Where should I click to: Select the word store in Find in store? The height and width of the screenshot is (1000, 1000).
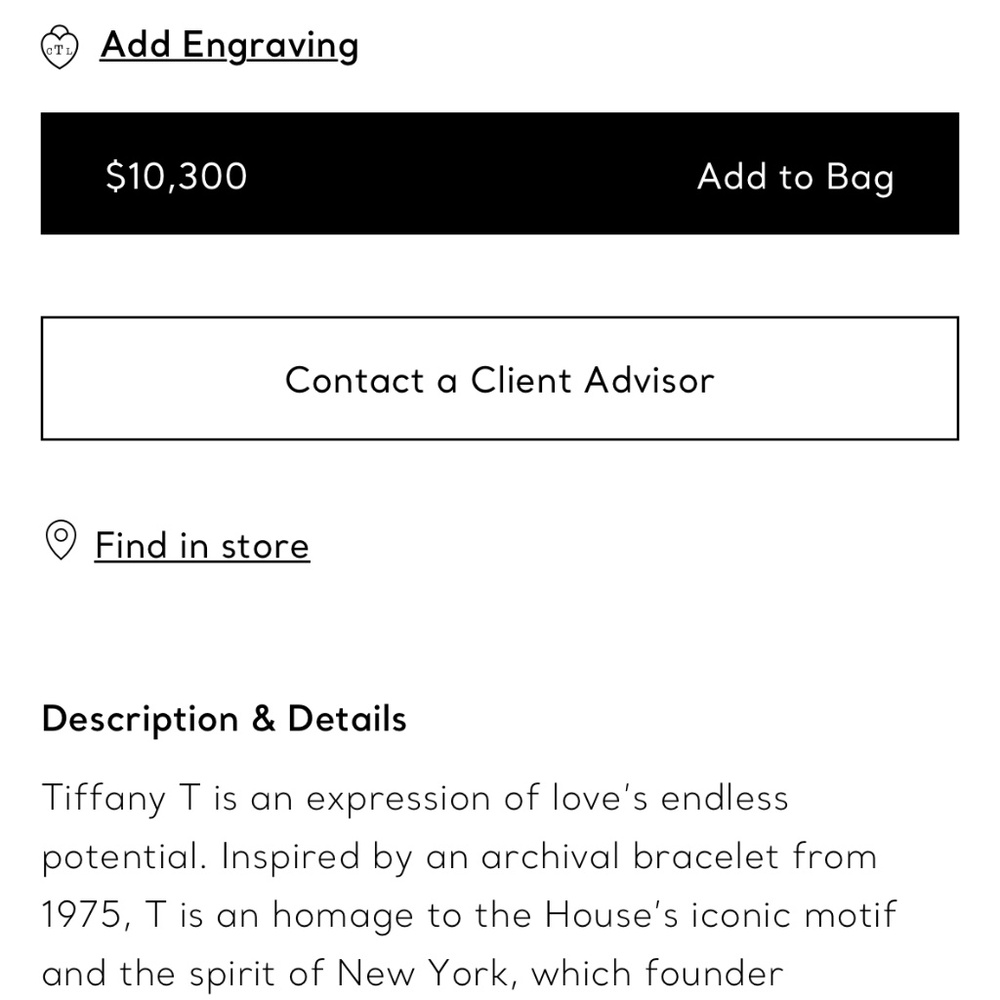(x=265, y=547)
